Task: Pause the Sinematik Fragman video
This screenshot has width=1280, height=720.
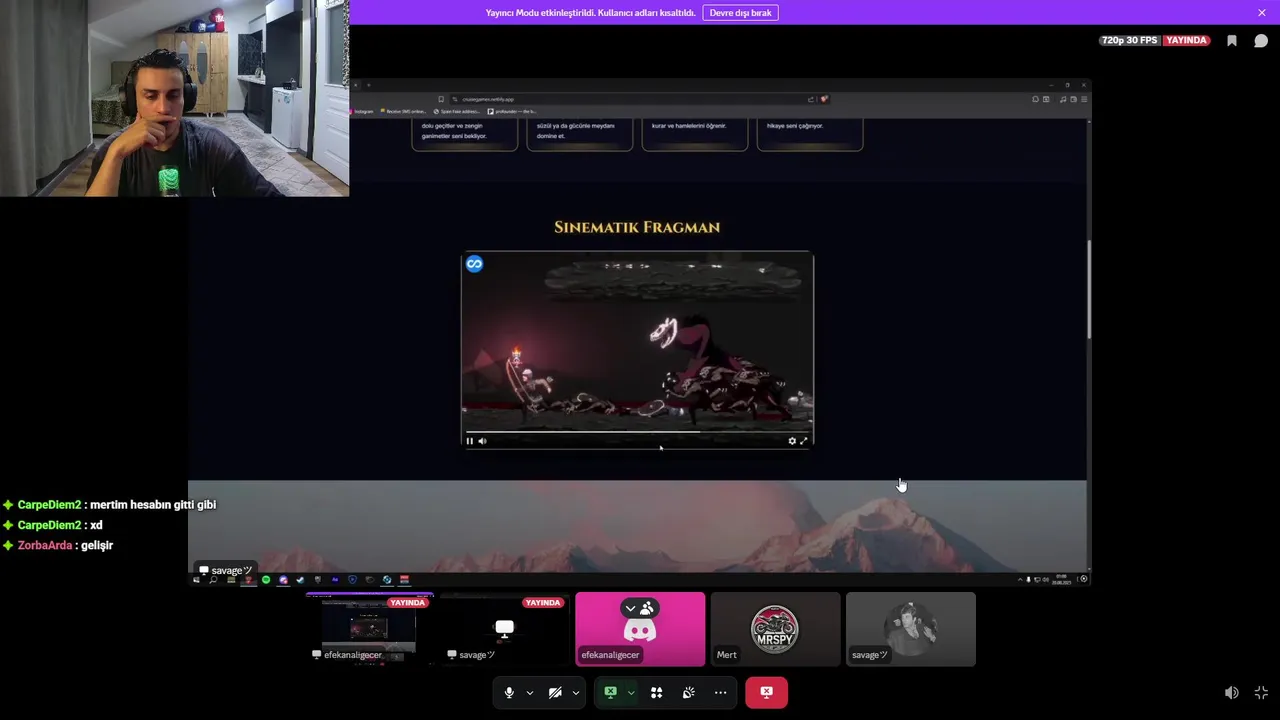Action: pos(470,441)
